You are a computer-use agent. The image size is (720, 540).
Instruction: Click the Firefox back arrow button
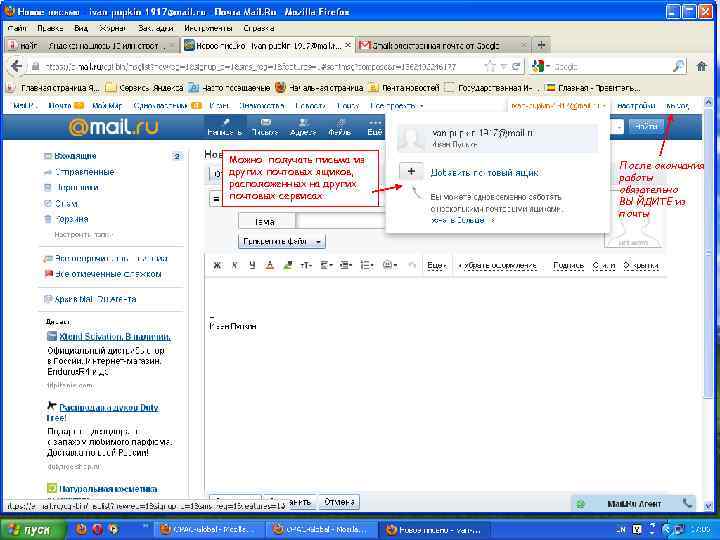coord(16,66)
